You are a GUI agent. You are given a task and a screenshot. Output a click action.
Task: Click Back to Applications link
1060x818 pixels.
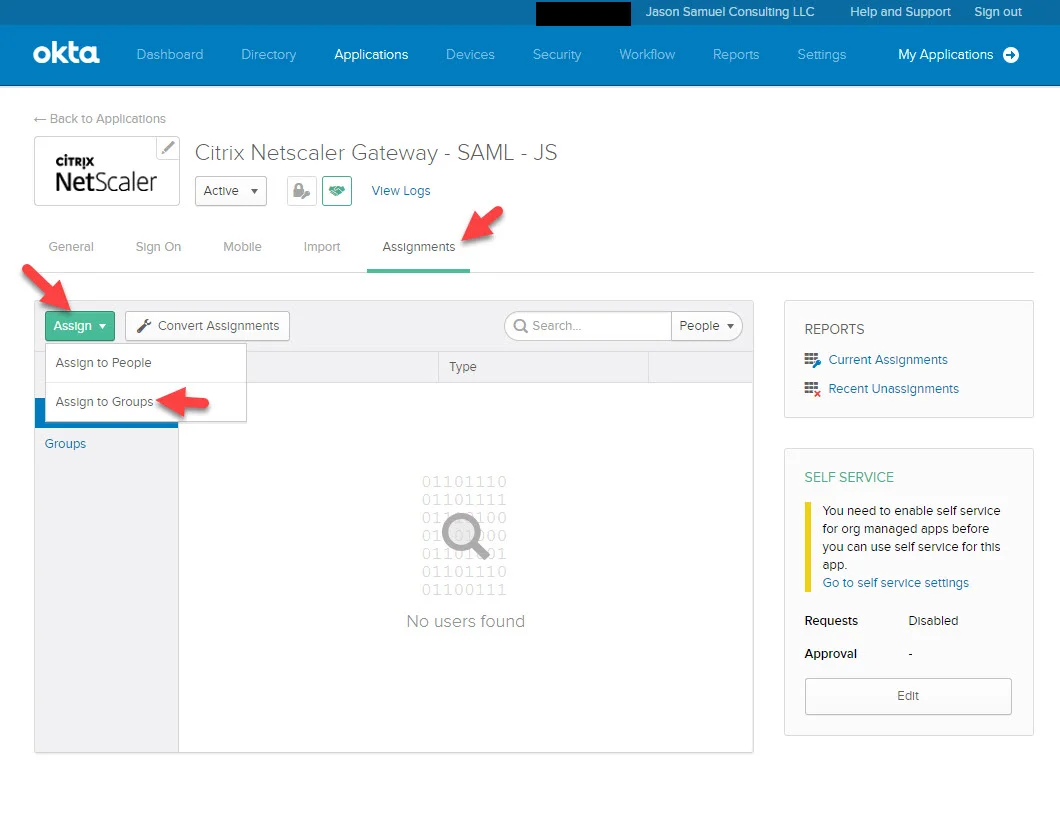100,119
